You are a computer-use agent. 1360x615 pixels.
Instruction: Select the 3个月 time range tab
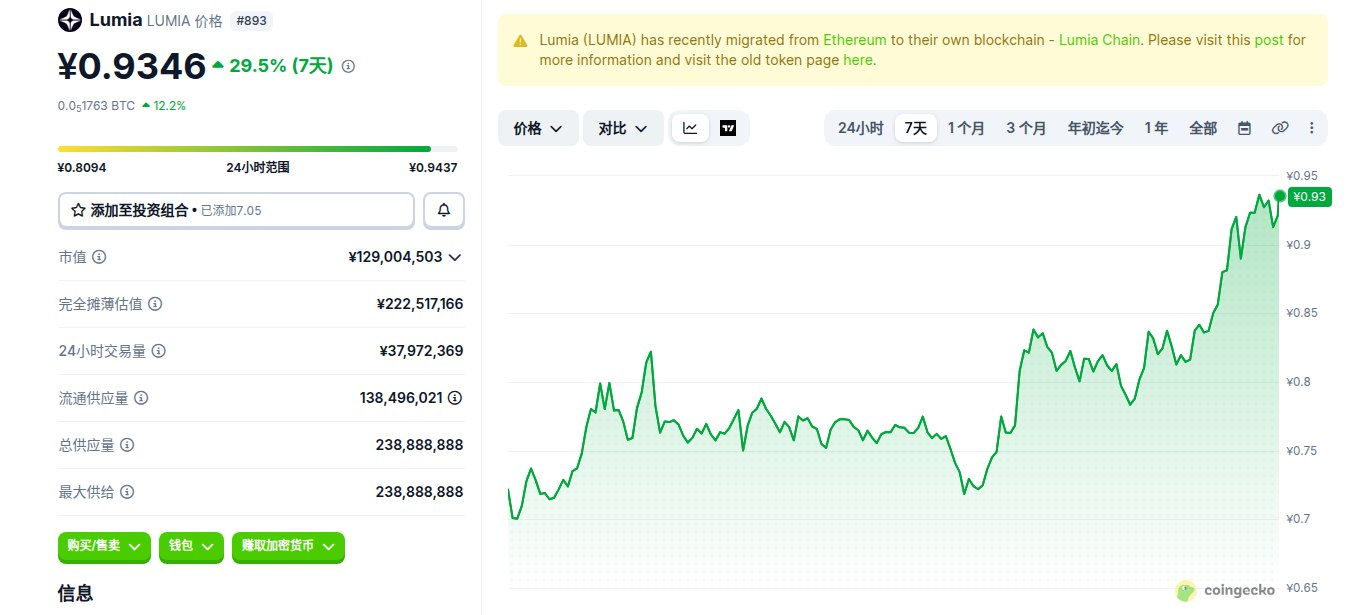coord(1026,128)
